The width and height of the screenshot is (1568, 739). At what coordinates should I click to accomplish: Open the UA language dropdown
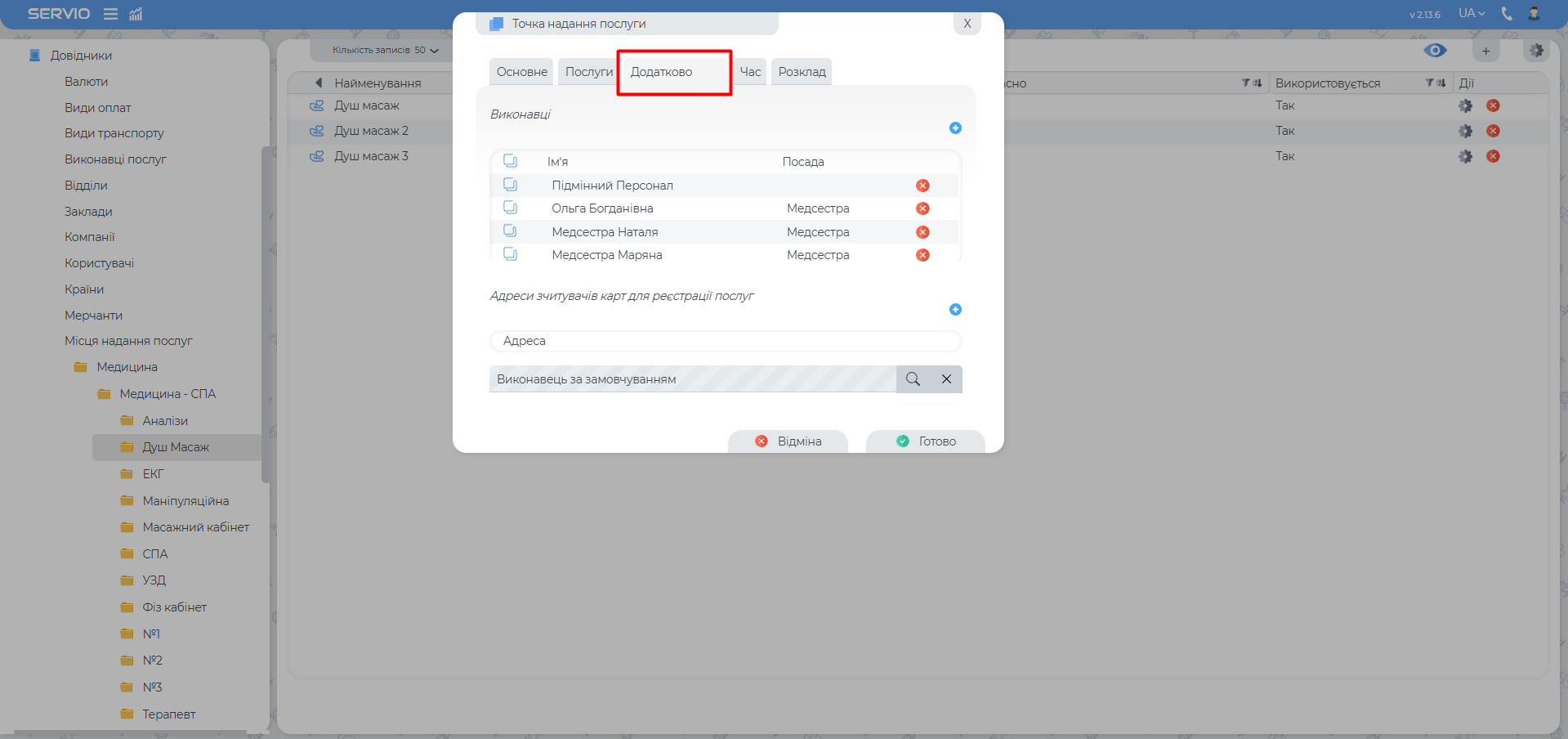1471,13
